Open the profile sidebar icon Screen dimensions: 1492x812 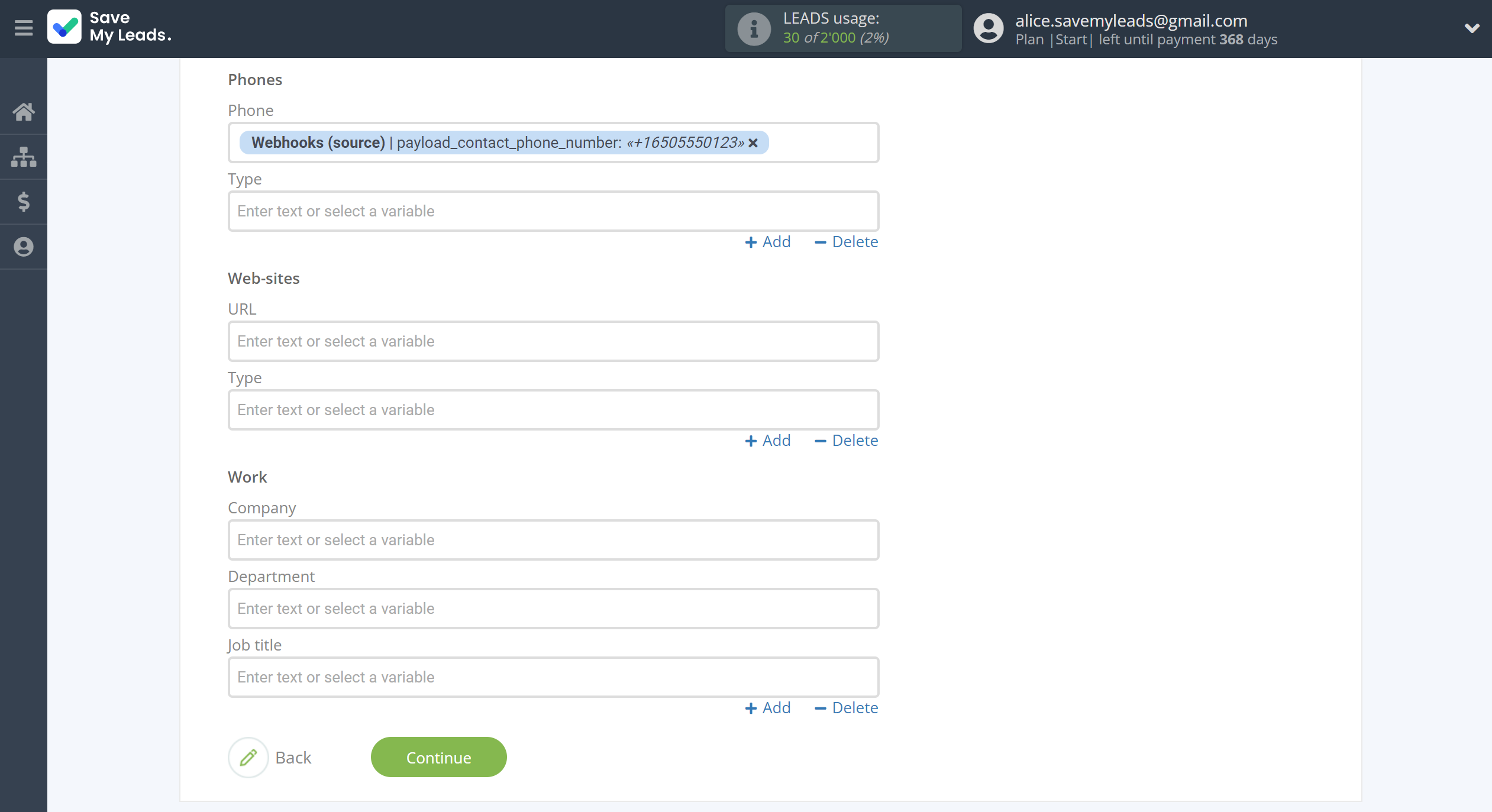pos(24,247)
